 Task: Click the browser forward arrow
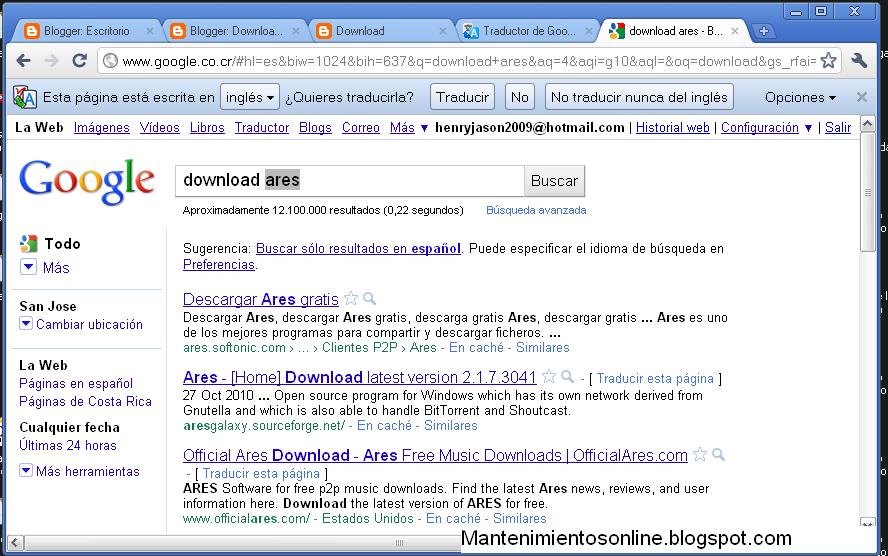pos(52,61)
